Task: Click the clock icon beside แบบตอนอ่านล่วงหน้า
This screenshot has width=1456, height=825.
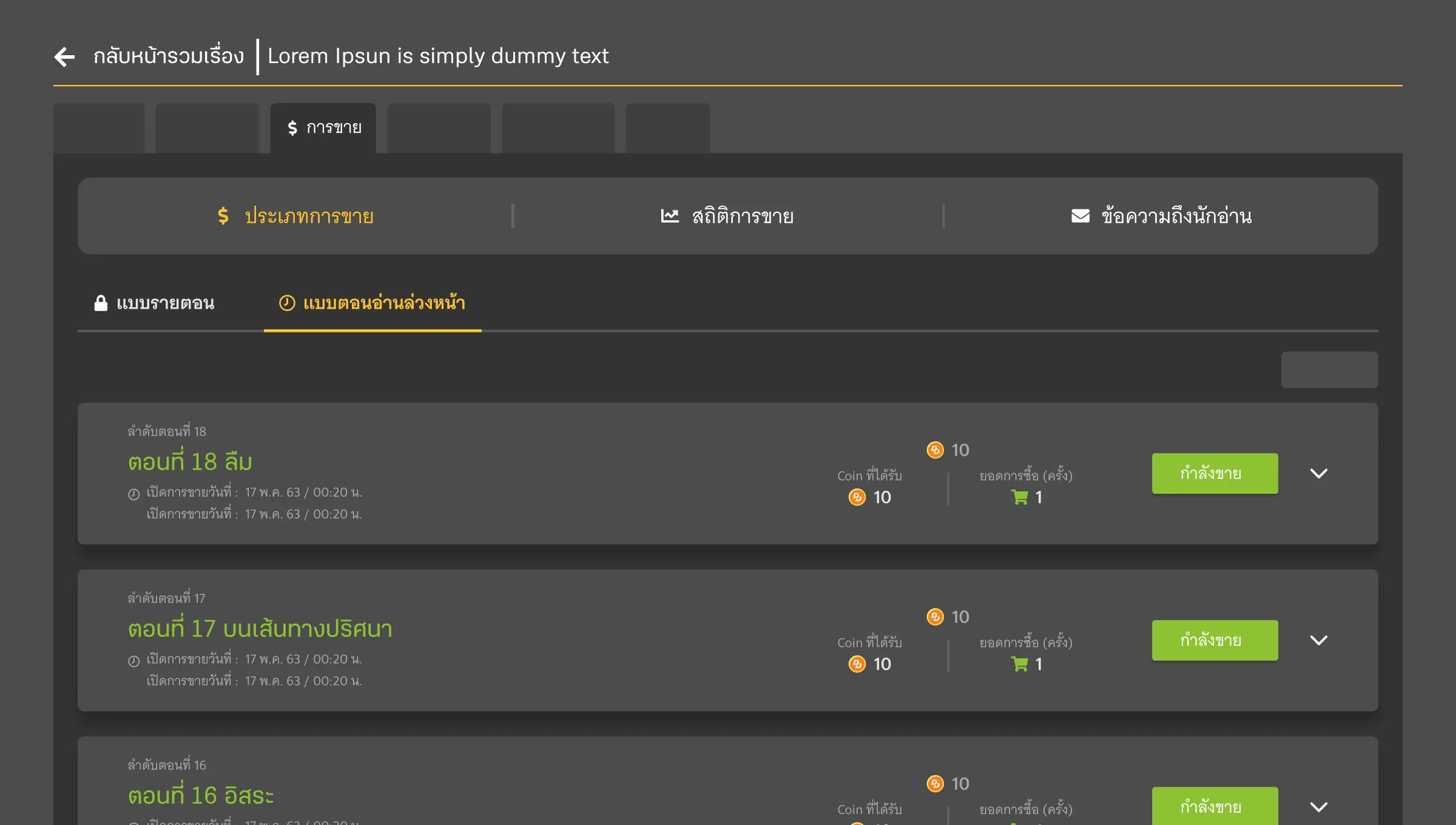Action: (x=287, y=303)
